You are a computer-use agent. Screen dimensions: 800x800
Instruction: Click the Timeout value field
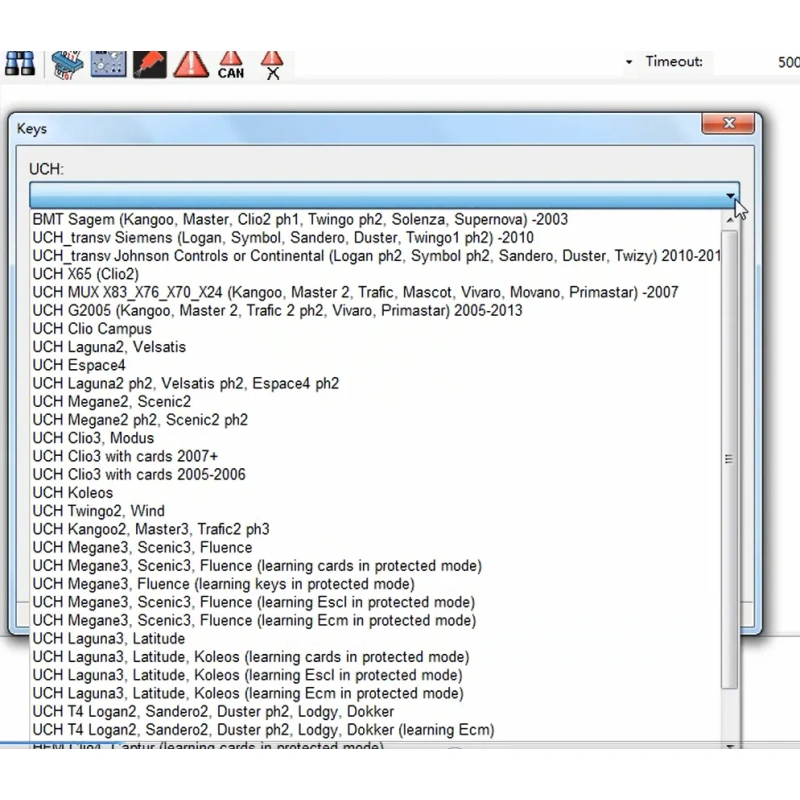click(756, 63)
